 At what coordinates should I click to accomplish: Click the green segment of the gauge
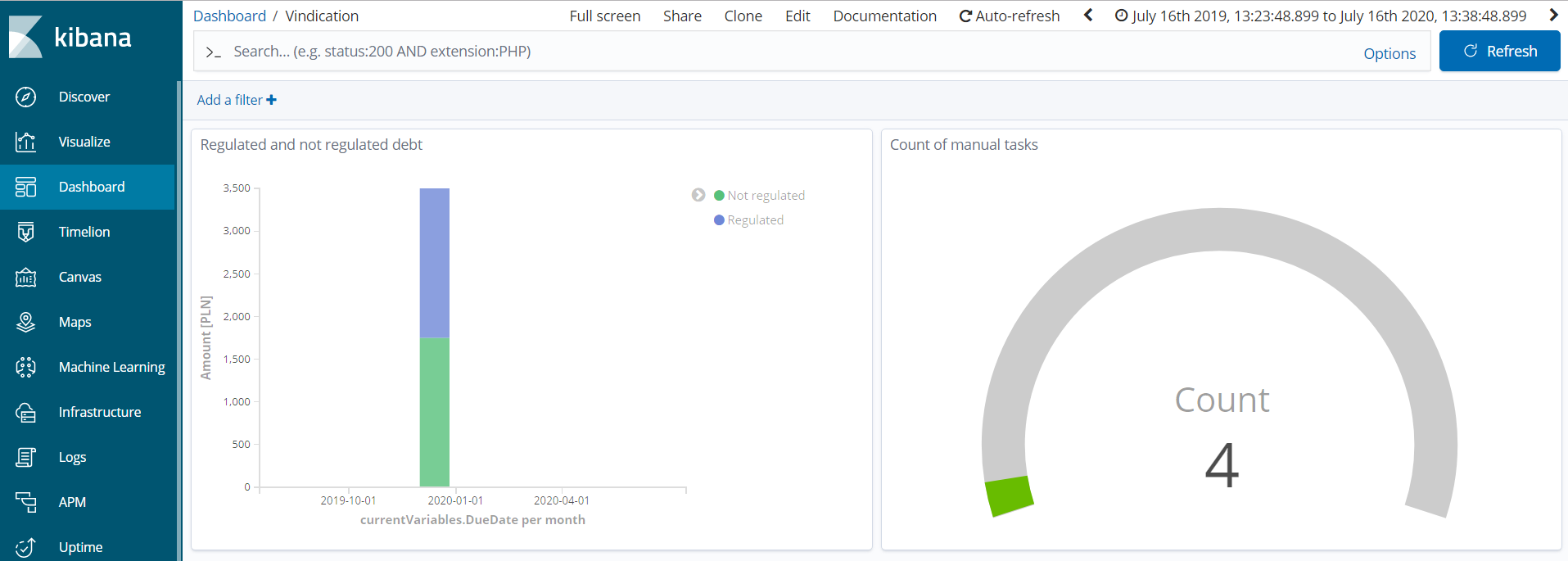[x=1009, y=495]
